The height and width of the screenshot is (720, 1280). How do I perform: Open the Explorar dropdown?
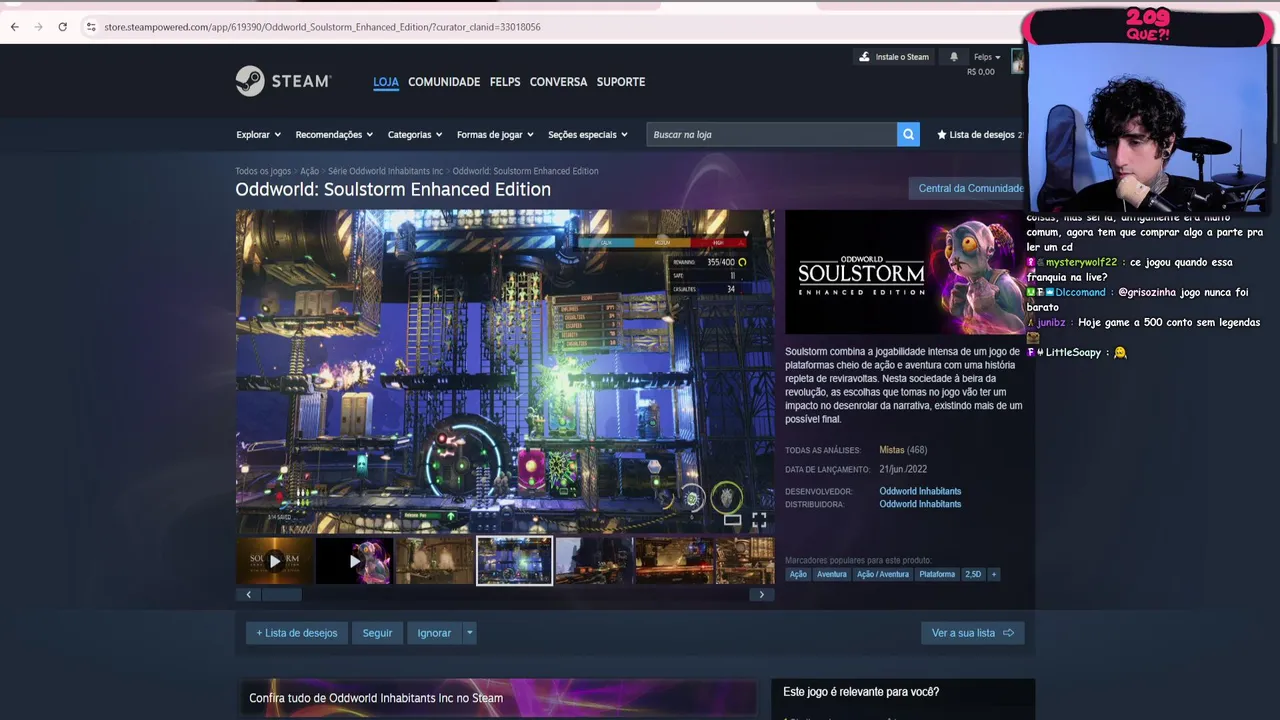[258, 134]
